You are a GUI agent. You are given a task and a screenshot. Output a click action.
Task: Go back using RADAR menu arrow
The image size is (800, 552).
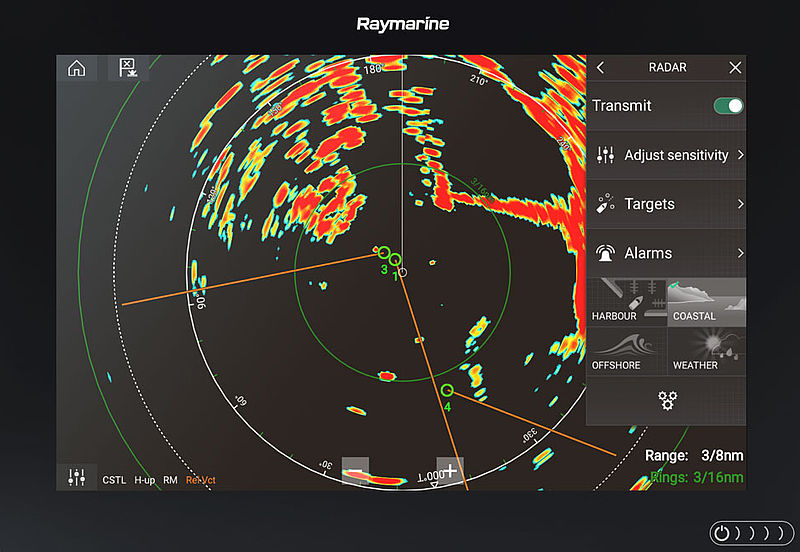pyautogui.click(x=600, y=68)
